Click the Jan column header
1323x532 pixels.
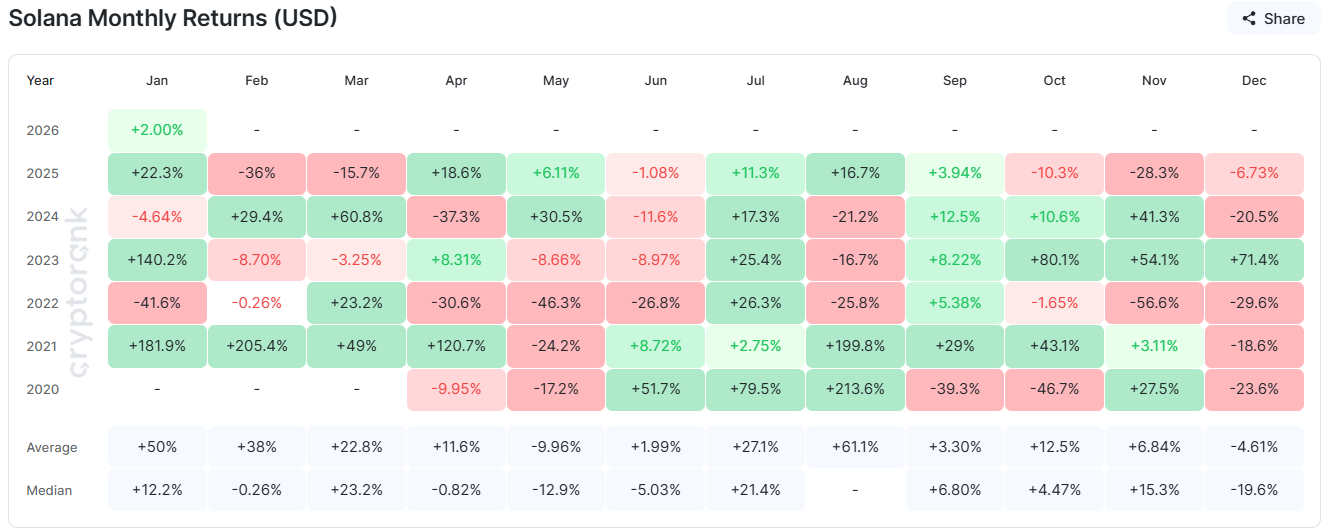tap(157, 80)
